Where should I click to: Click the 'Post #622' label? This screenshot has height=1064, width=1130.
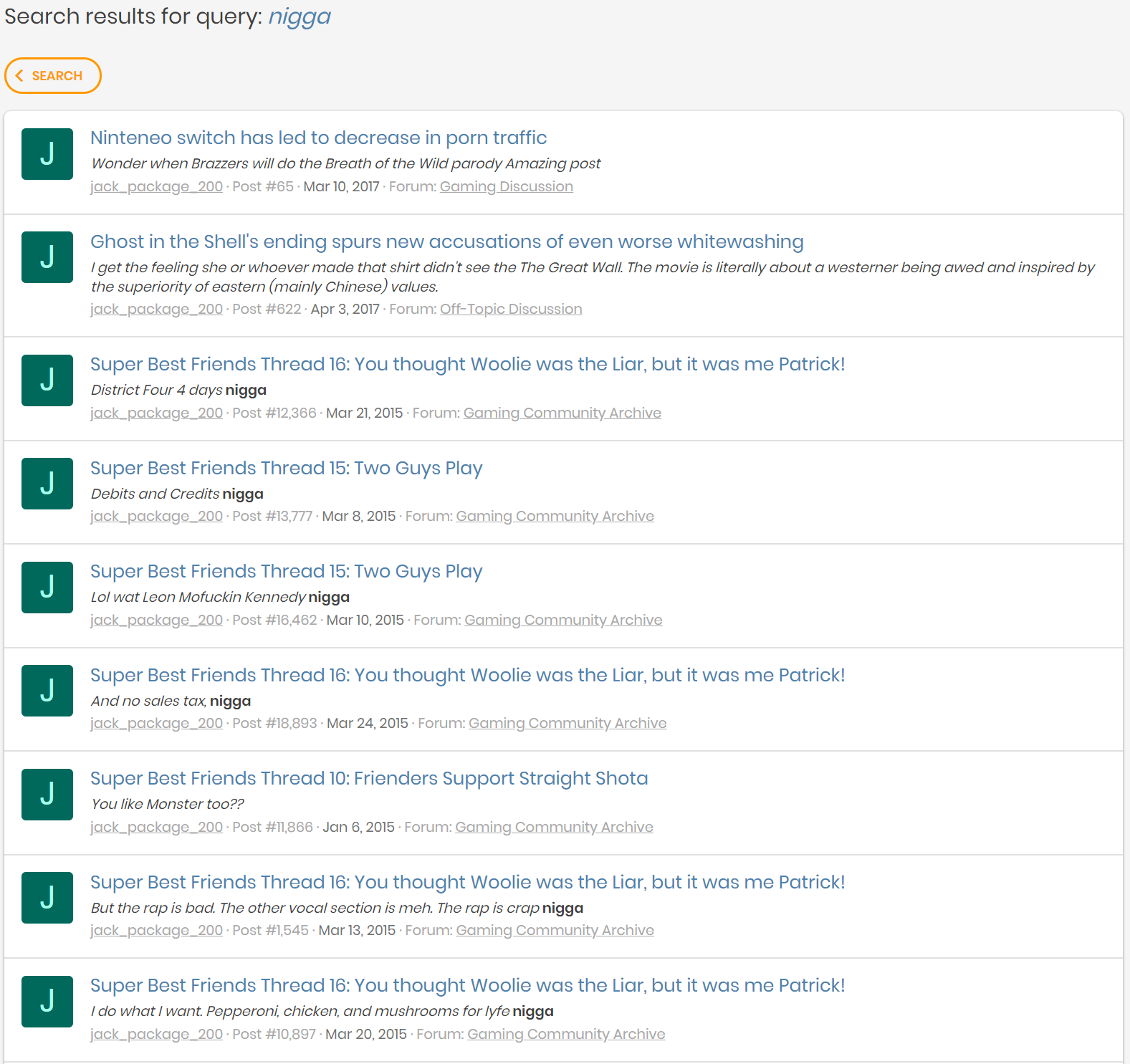click(x=267, y=309)
